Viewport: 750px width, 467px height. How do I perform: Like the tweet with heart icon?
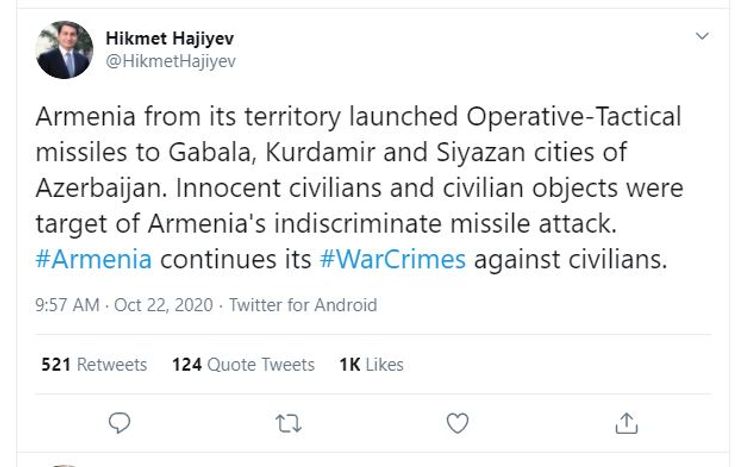click(457, 423)
